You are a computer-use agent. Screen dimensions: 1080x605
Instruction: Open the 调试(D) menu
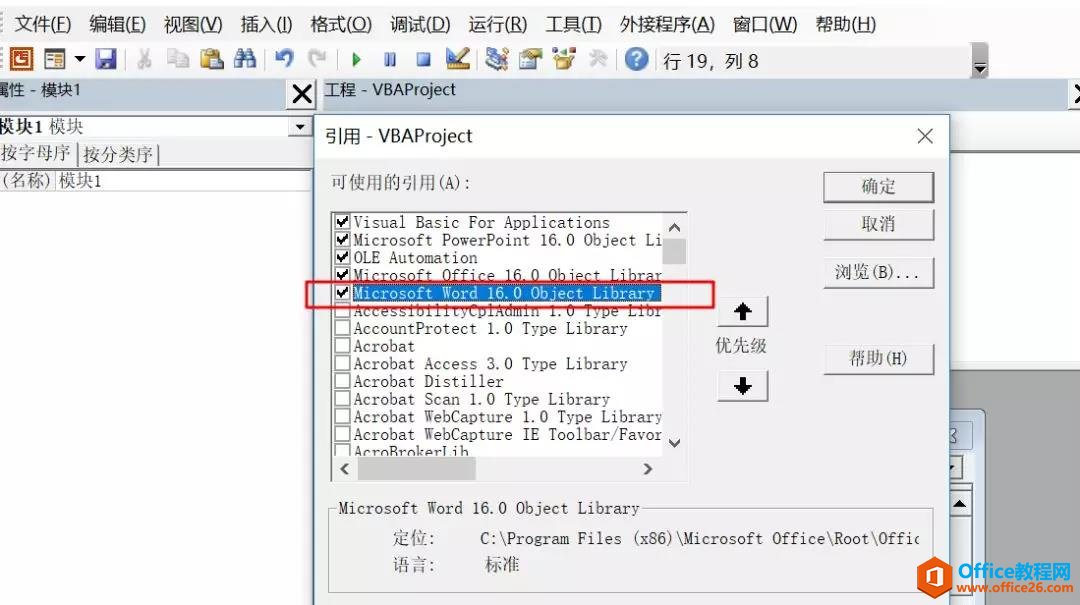[420, 25]
